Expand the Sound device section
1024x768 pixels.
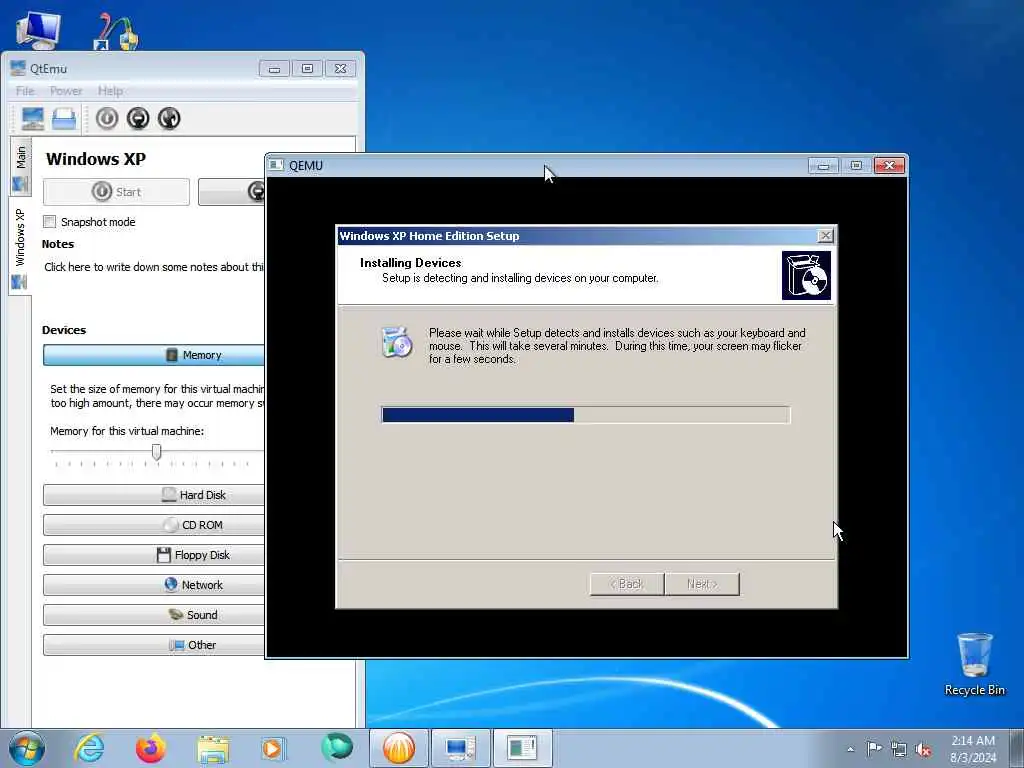coord(154,615)
